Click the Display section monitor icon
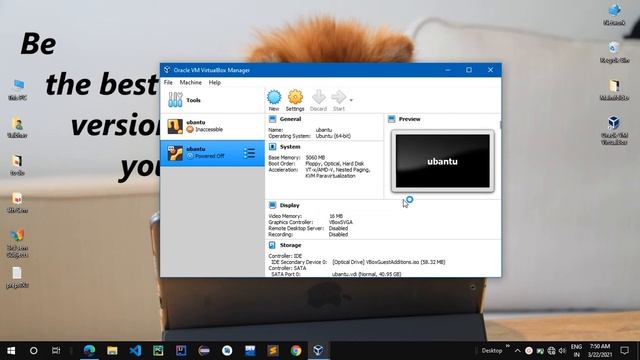 (x=273, y=205)
